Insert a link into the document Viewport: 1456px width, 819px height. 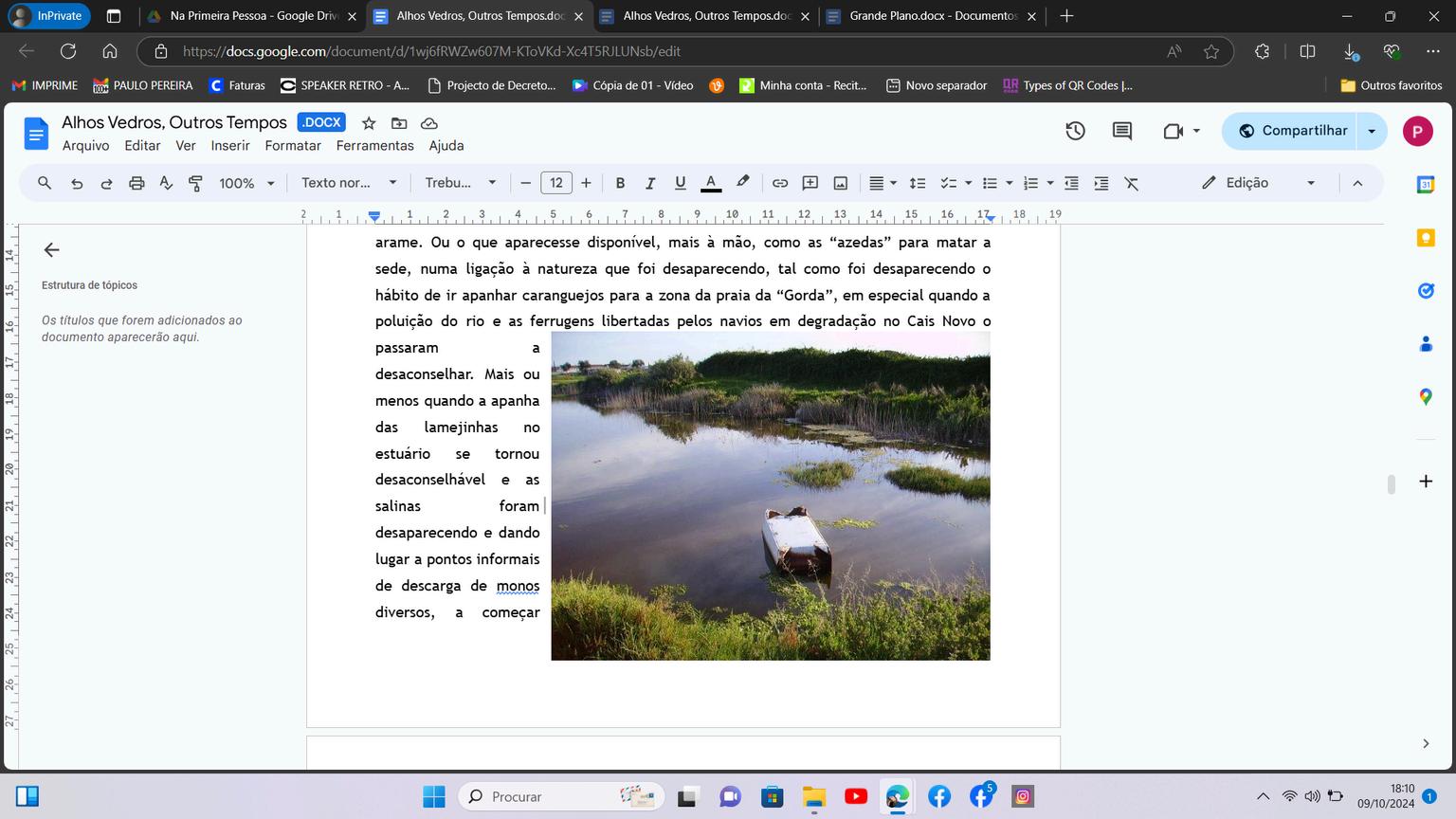point(780,183)
